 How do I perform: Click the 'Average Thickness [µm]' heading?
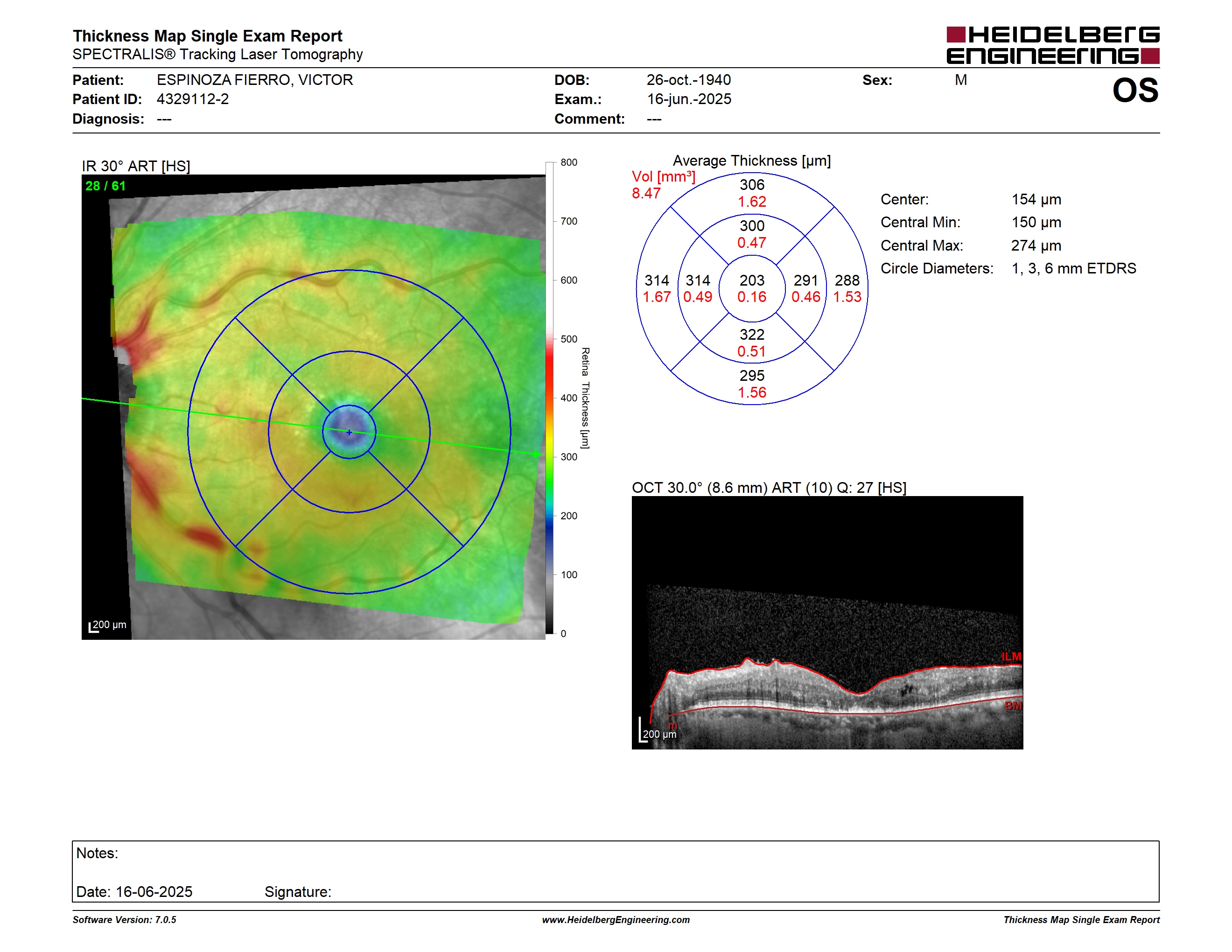click(x=751, y=161)
